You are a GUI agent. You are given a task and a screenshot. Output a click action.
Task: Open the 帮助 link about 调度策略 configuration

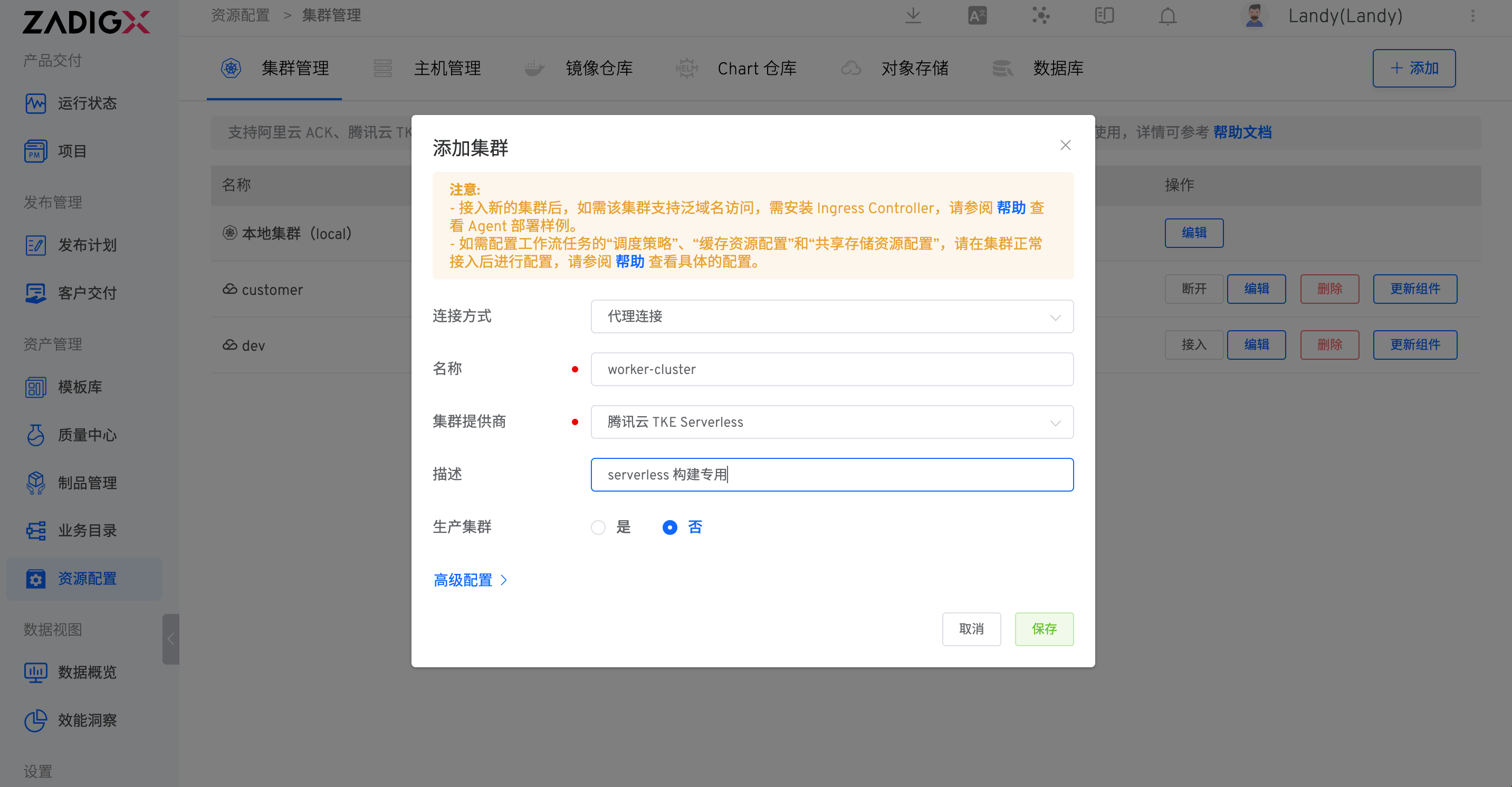coord(630,262)
